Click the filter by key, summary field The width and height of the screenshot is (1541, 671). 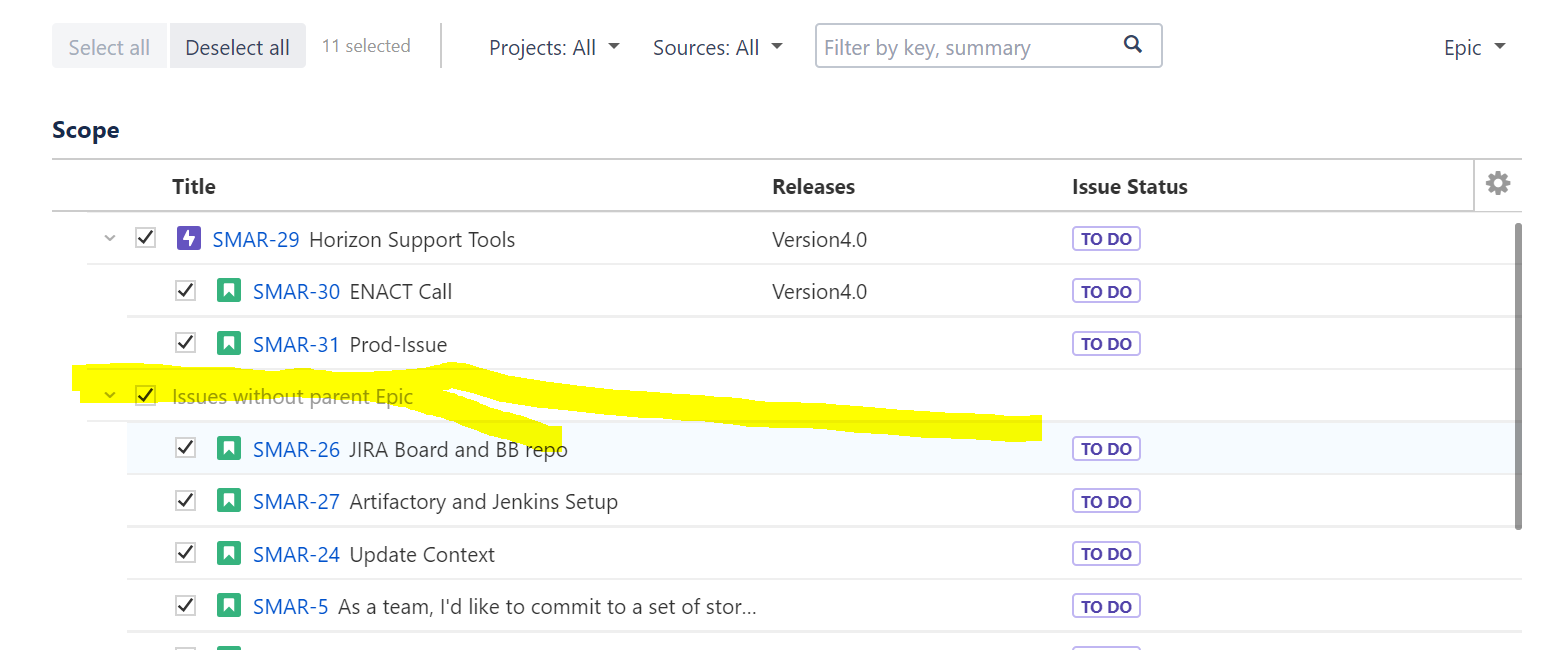click(988, 46)
